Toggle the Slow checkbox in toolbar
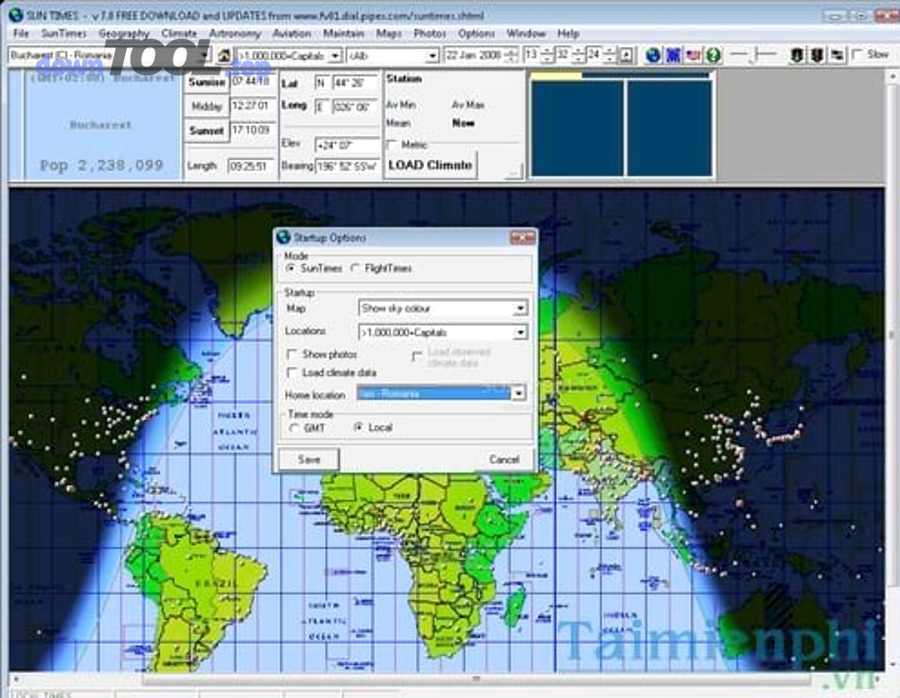The width and height of the screenshot is (900, 698). click(858, 55)
